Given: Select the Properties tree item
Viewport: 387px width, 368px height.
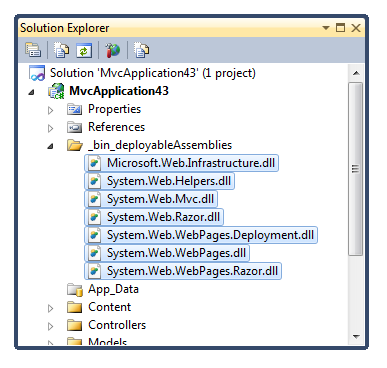Looking at the screenshot, I should [x=114, y=109].
